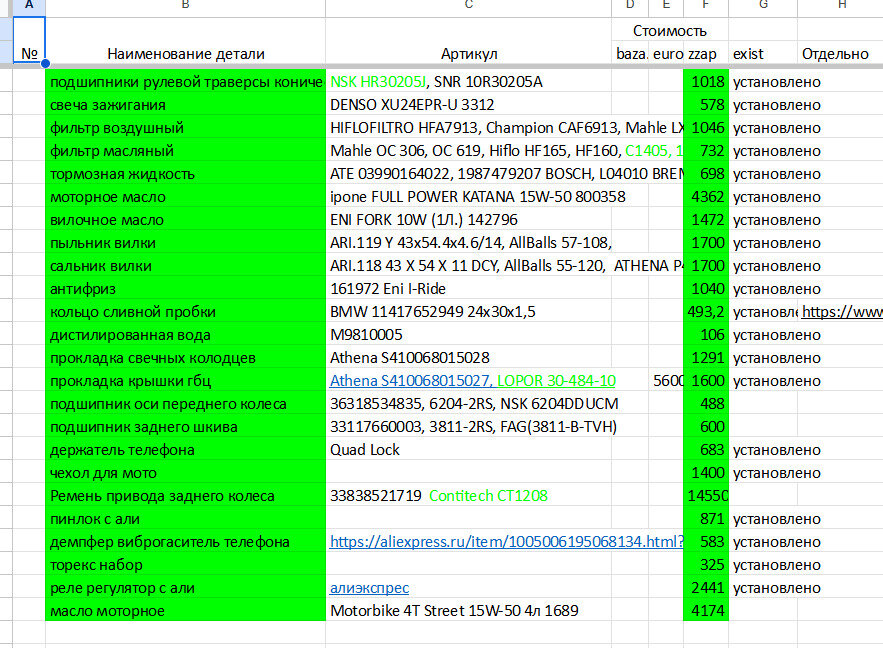This screenshot has width=883, height=648.
Task: Select the 'baza.' header cell
Action: point(631,54)
